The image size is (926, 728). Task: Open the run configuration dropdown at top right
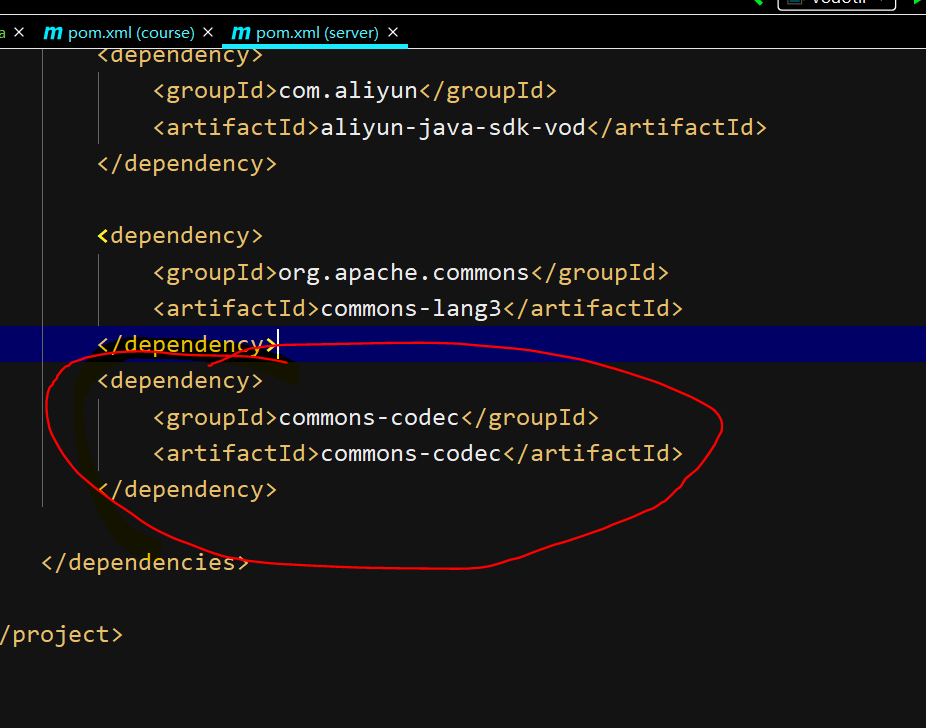837,4
